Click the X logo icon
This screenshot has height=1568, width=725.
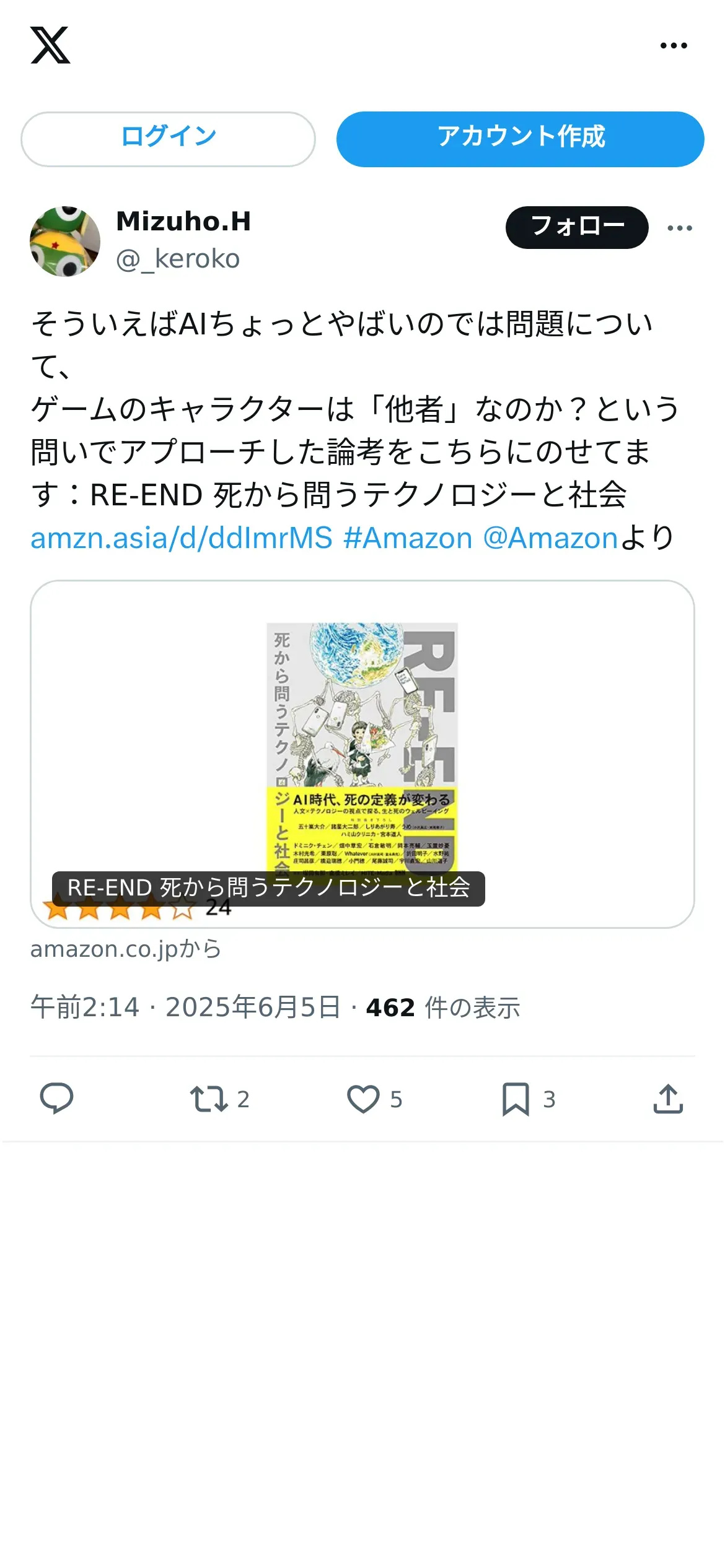coord(50,45)
